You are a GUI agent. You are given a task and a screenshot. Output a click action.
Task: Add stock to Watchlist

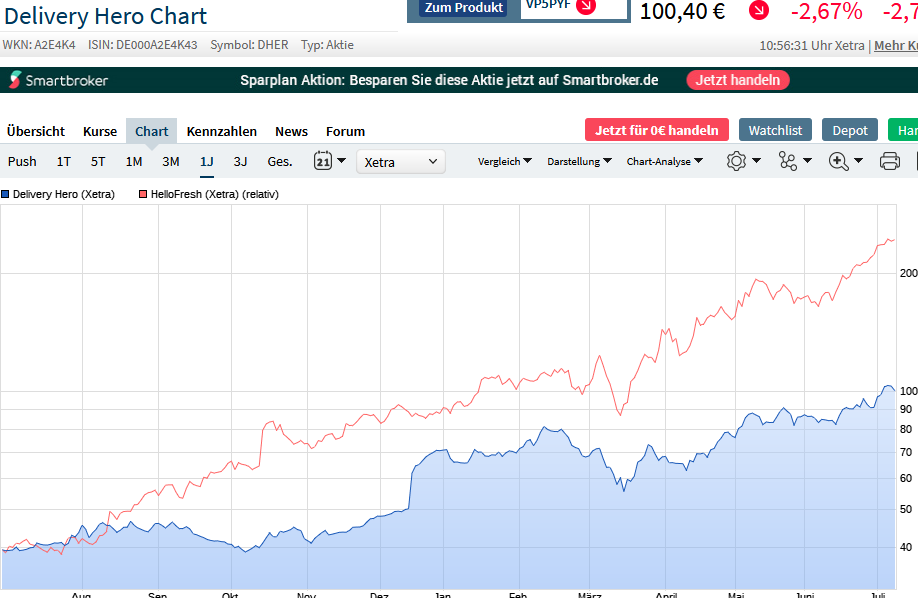click(x=775, y=130)
